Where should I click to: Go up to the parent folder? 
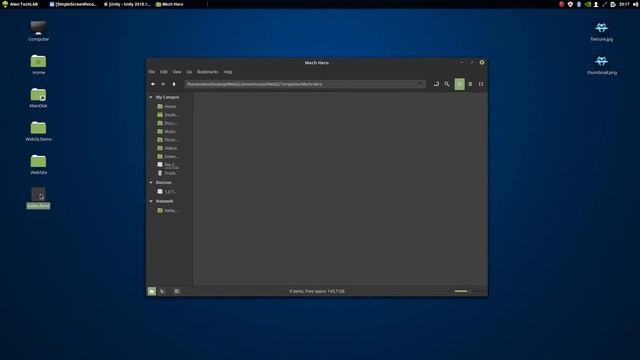pyautogui.click(x=174, y=84)
